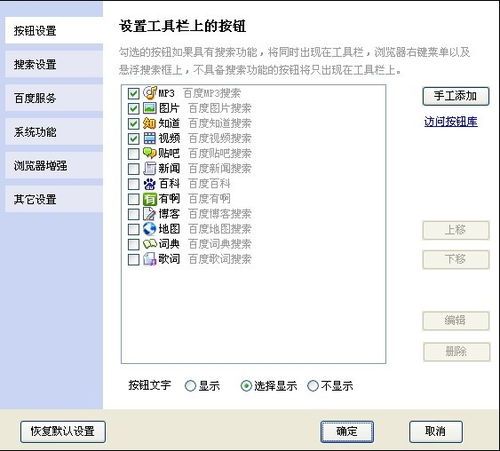Click the 恢复默认设置 button
500x451 pixels.
(63, 431)
